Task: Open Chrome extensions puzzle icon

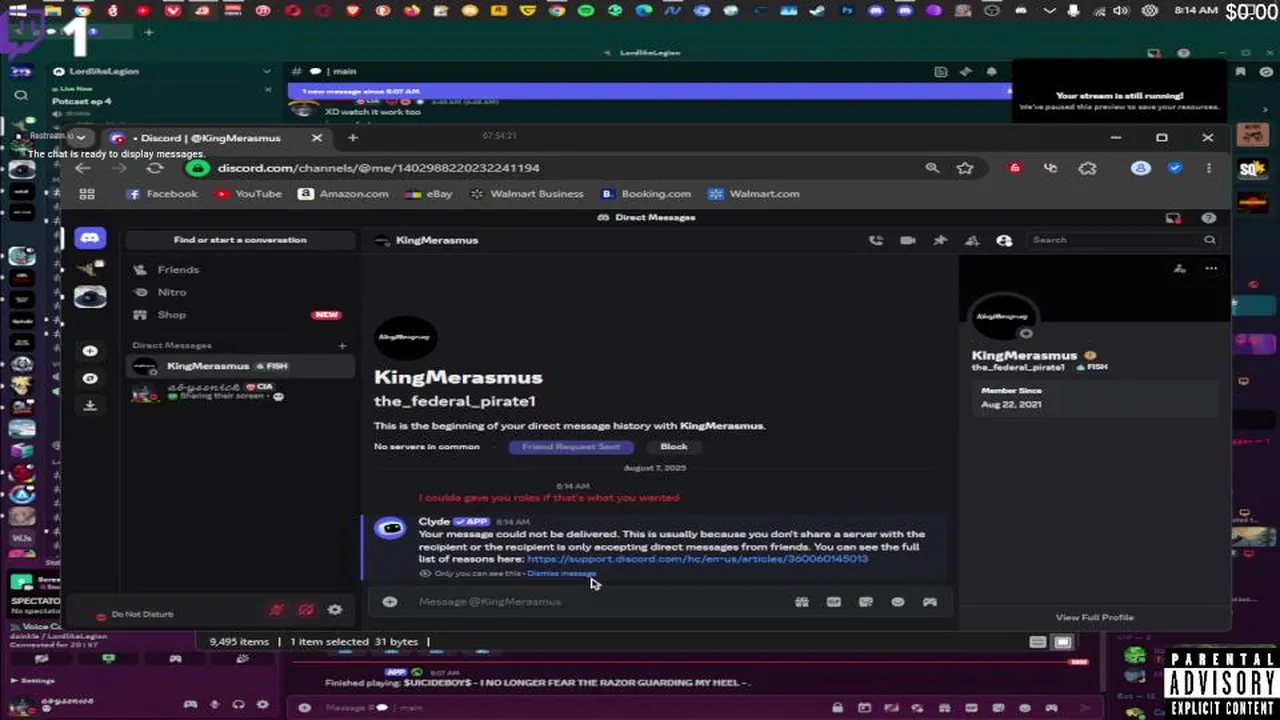Action: 1087,168
